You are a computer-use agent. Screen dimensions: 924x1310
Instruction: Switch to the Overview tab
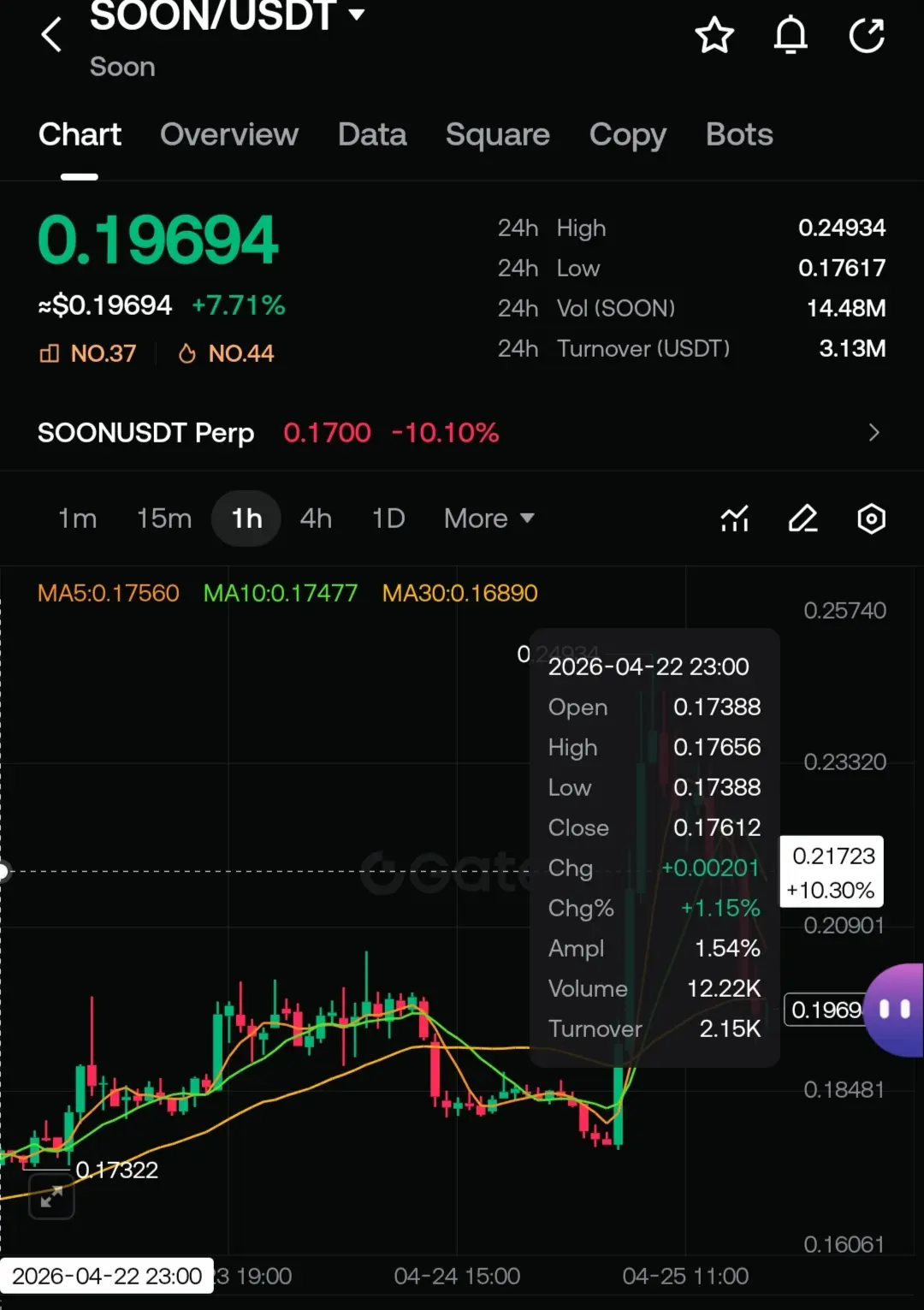(229, 134)
